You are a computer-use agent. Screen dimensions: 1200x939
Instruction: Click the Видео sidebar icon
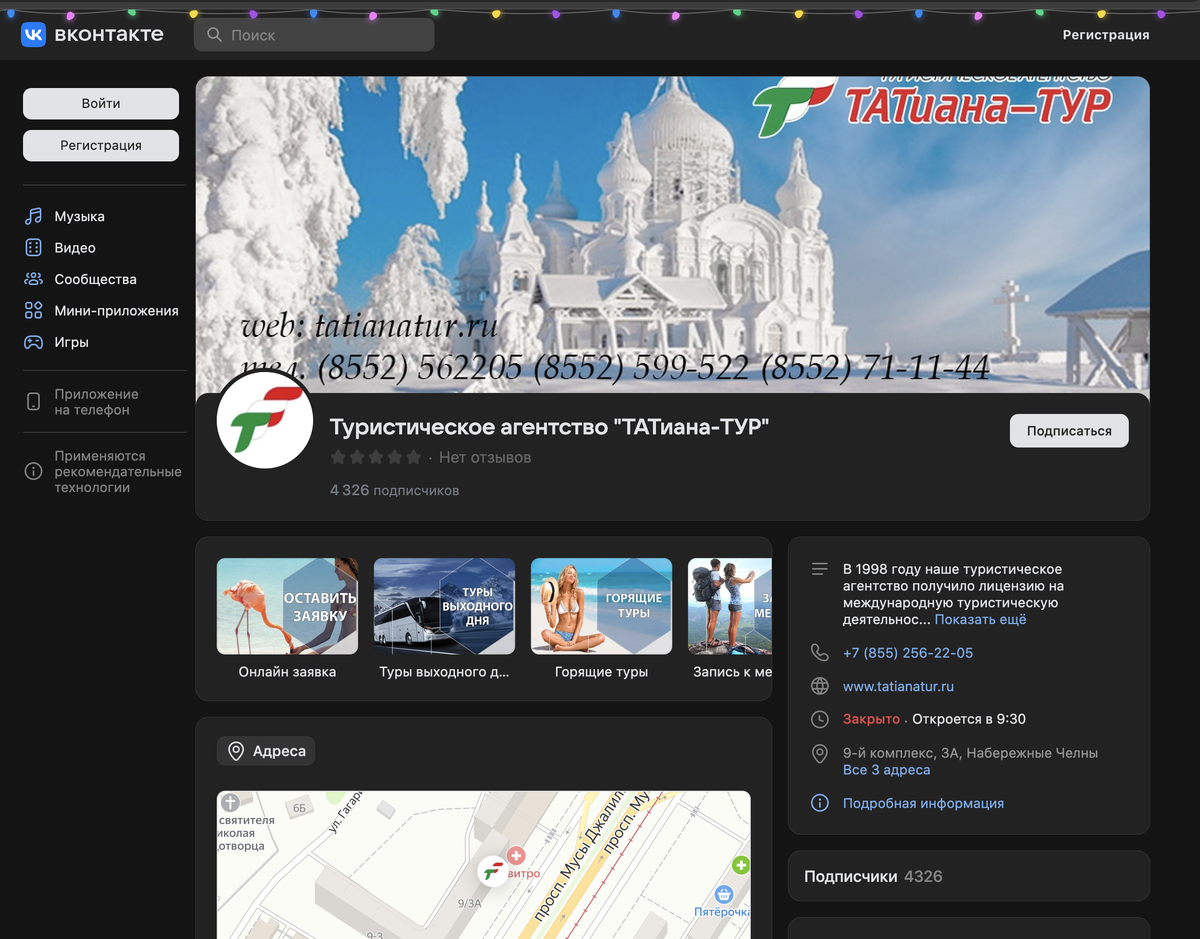click(34, 248)
